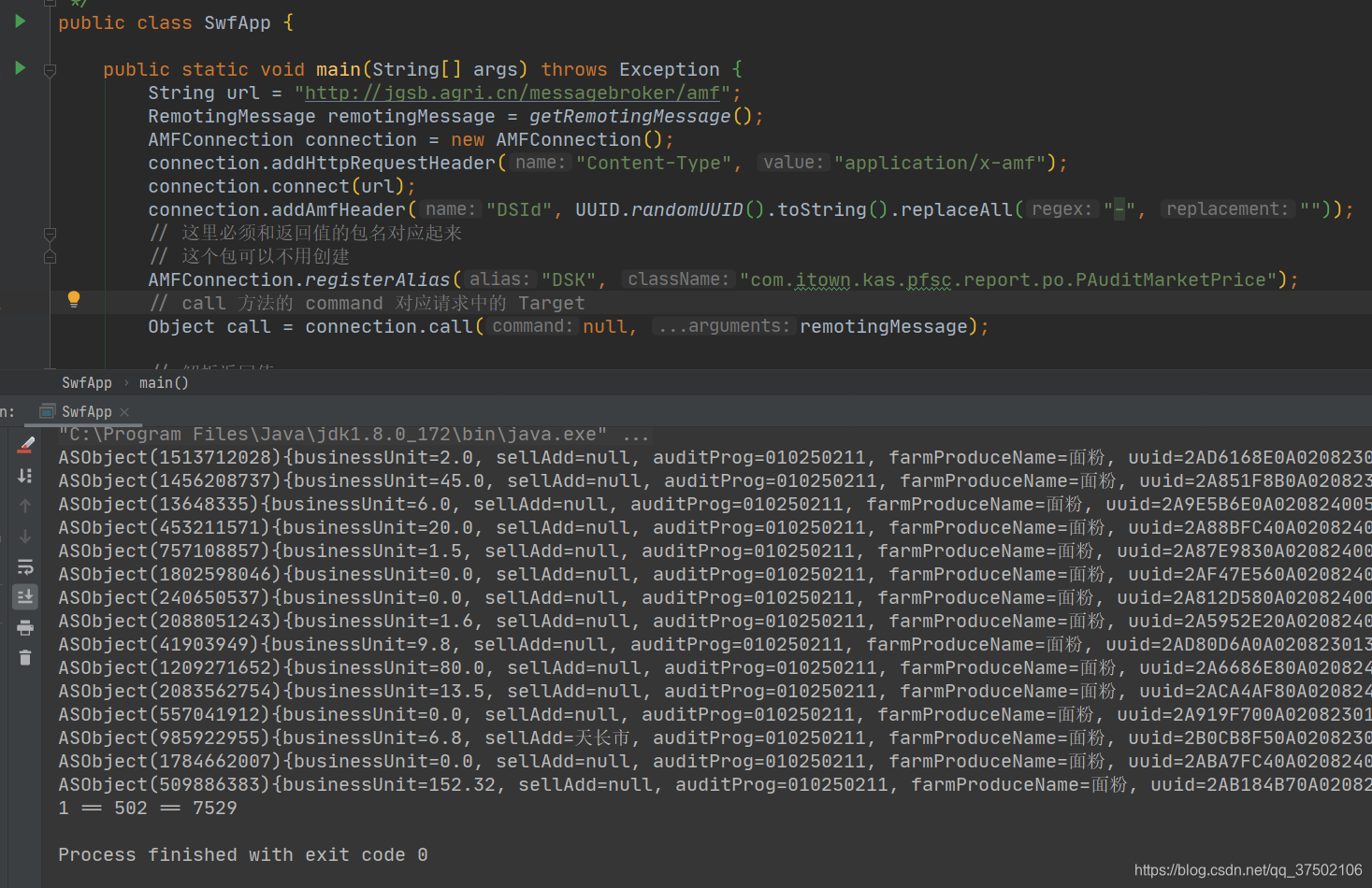This screenshot has width=1372, height=888.
Task: Click the comment line about call command Target
Action: [367, 303]
